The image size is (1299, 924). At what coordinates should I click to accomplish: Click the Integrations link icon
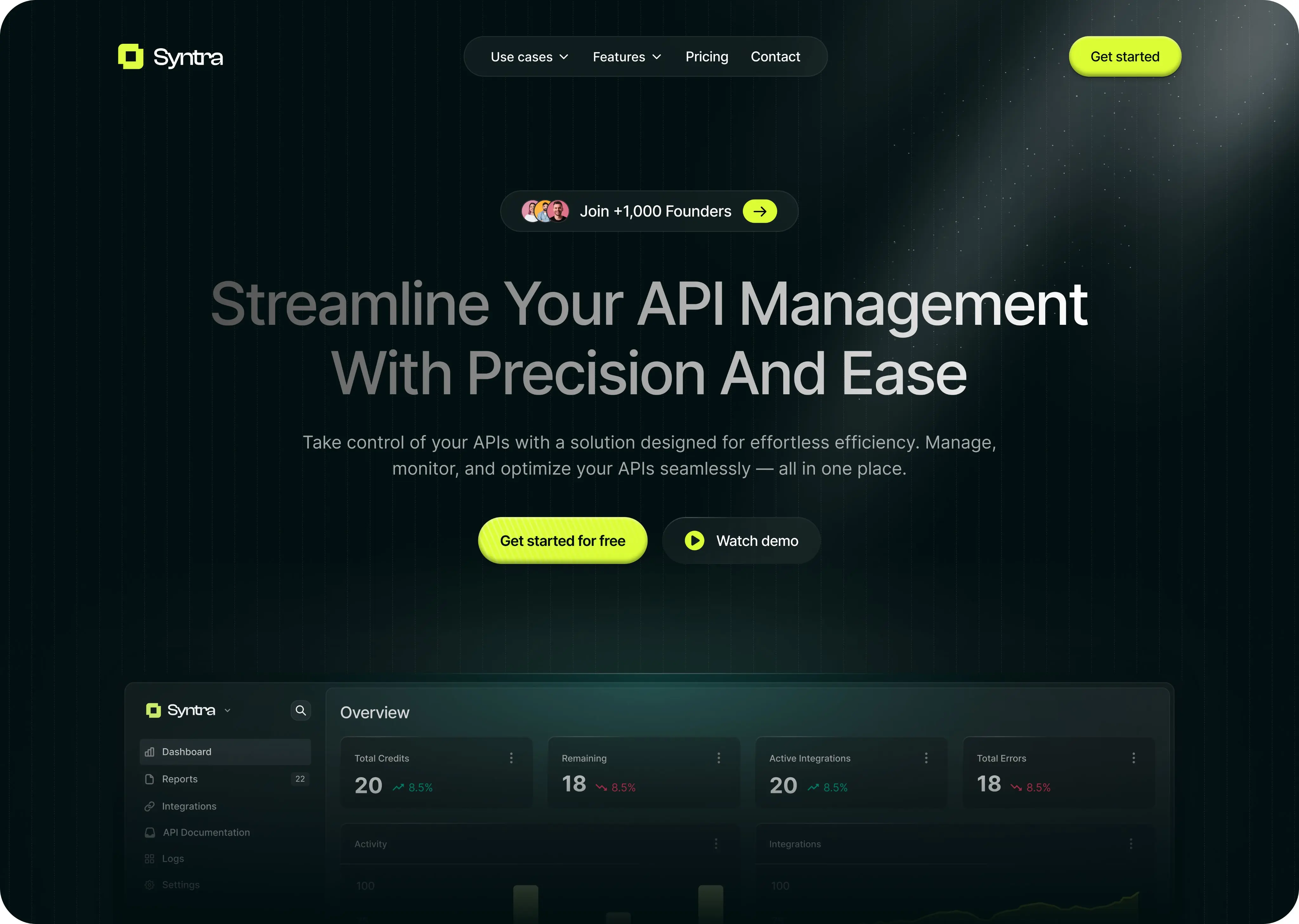point(150,806)
